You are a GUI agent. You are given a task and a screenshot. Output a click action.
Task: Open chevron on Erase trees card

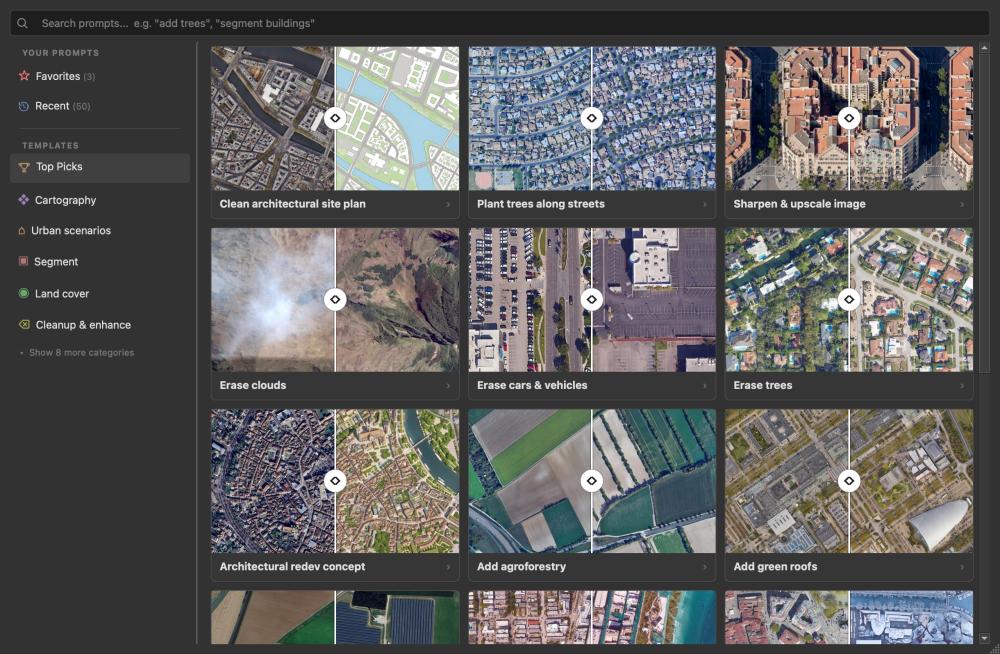(962, 385)
